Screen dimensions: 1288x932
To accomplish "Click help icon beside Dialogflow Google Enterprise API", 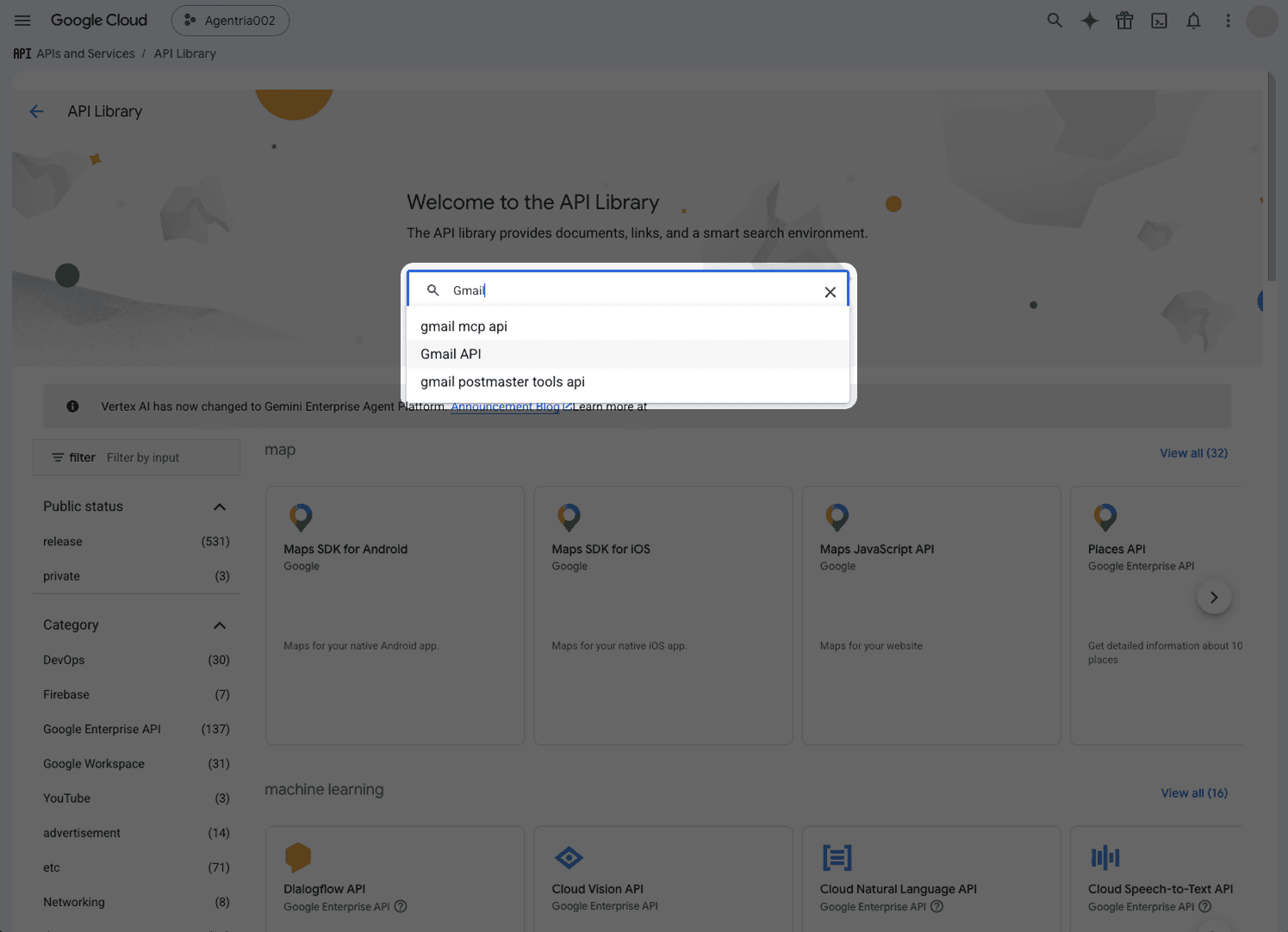I will (x=401, y=906).
